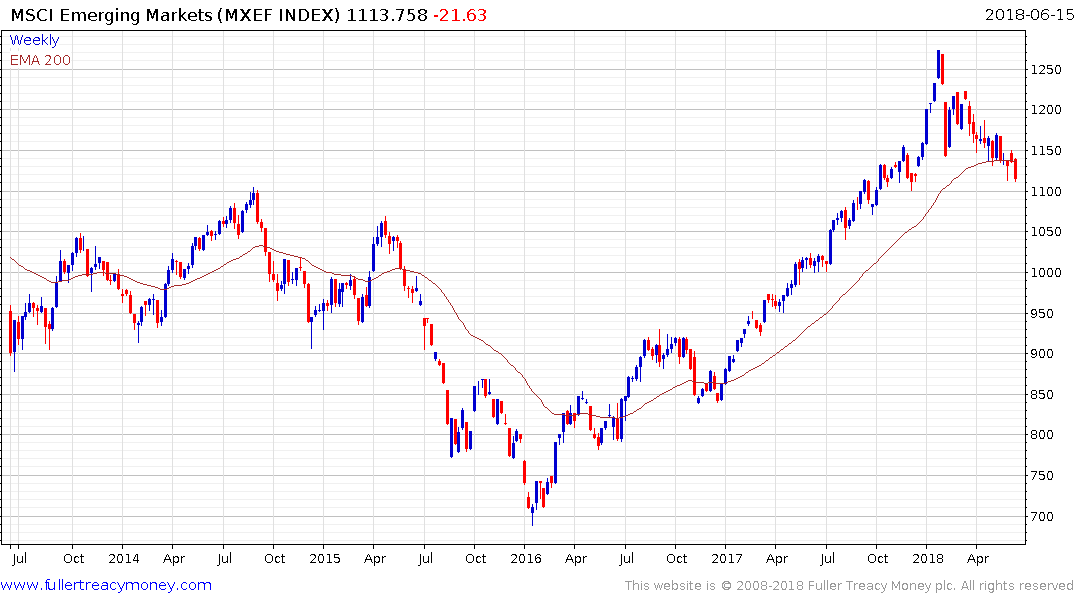Select the 1113.758 index value
The width and height of the screenshot is (1075, 600).
tap(387, 15)
